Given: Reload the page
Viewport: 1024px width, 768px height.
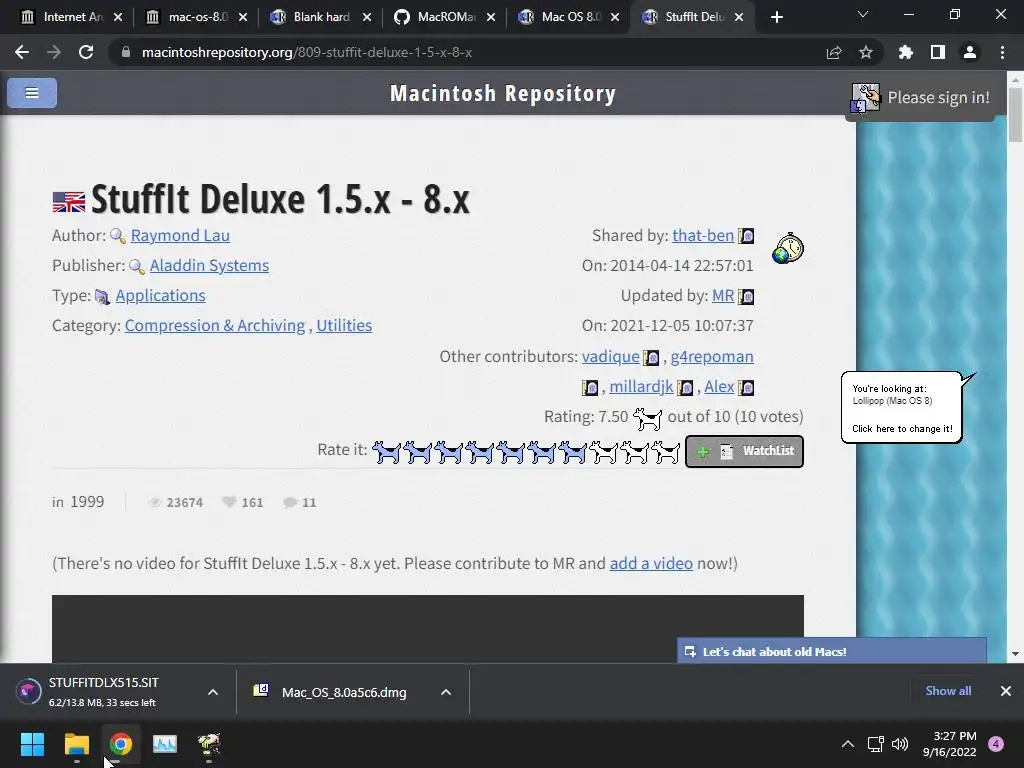Looking at the screenshot, I should coord(86,52).
